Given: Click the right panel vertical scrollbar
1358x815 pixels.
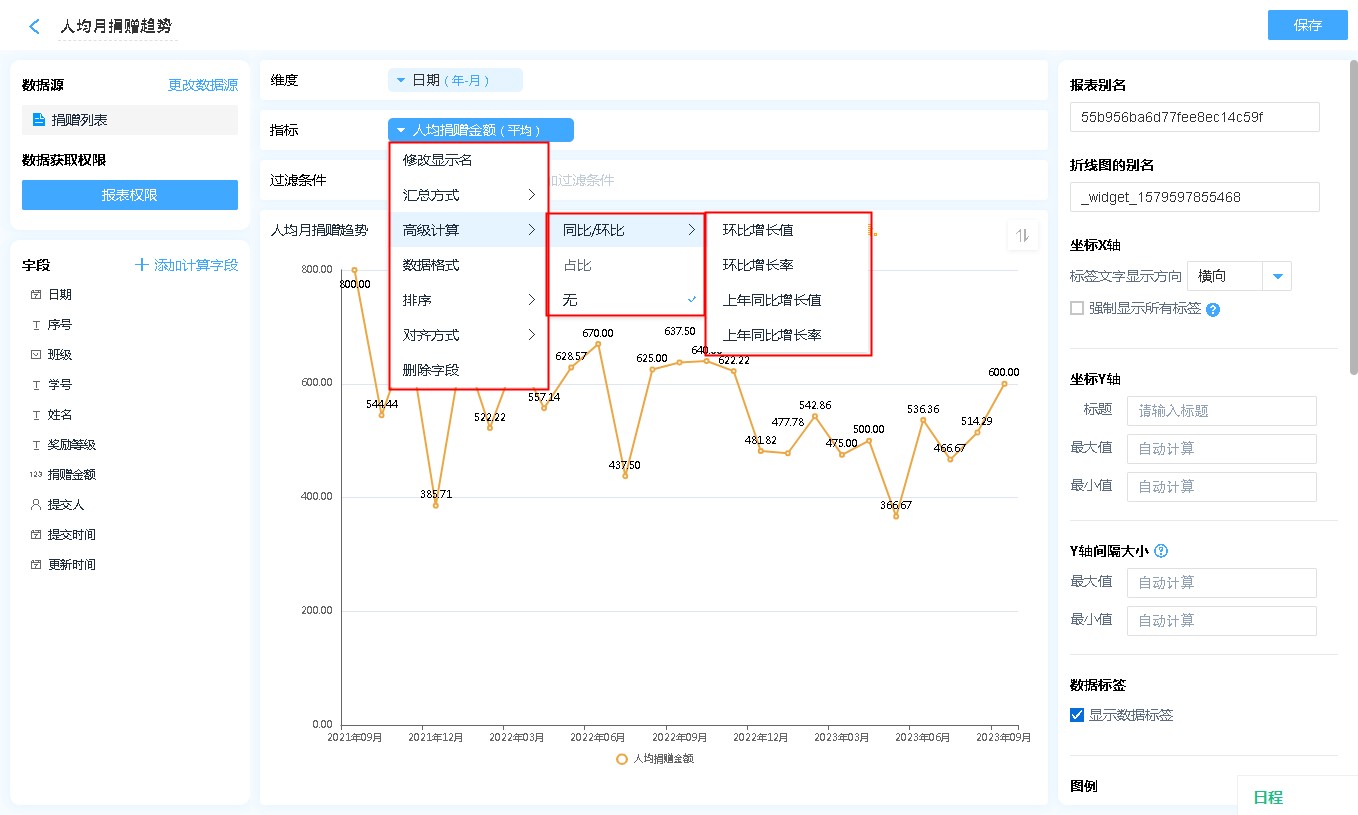Looking at the screenshot, I should pos(1353,220).
